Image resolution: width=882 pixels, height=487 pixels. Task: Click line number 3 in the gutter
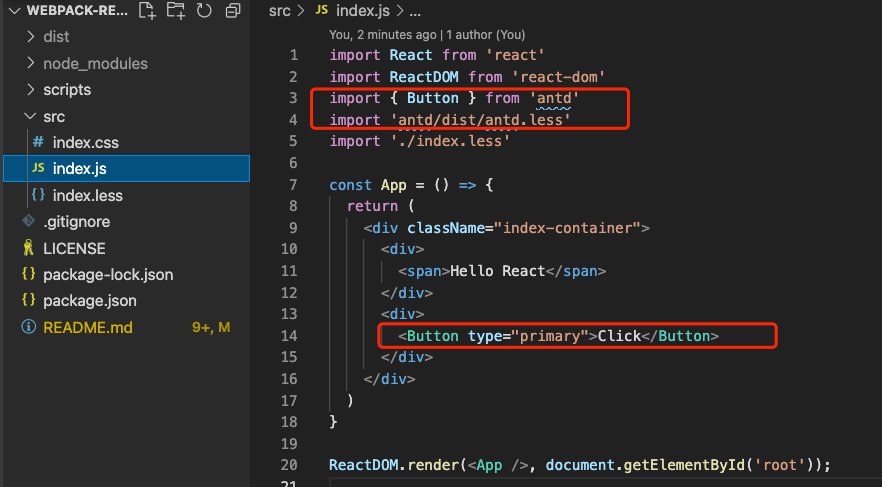tap(293, 98)
